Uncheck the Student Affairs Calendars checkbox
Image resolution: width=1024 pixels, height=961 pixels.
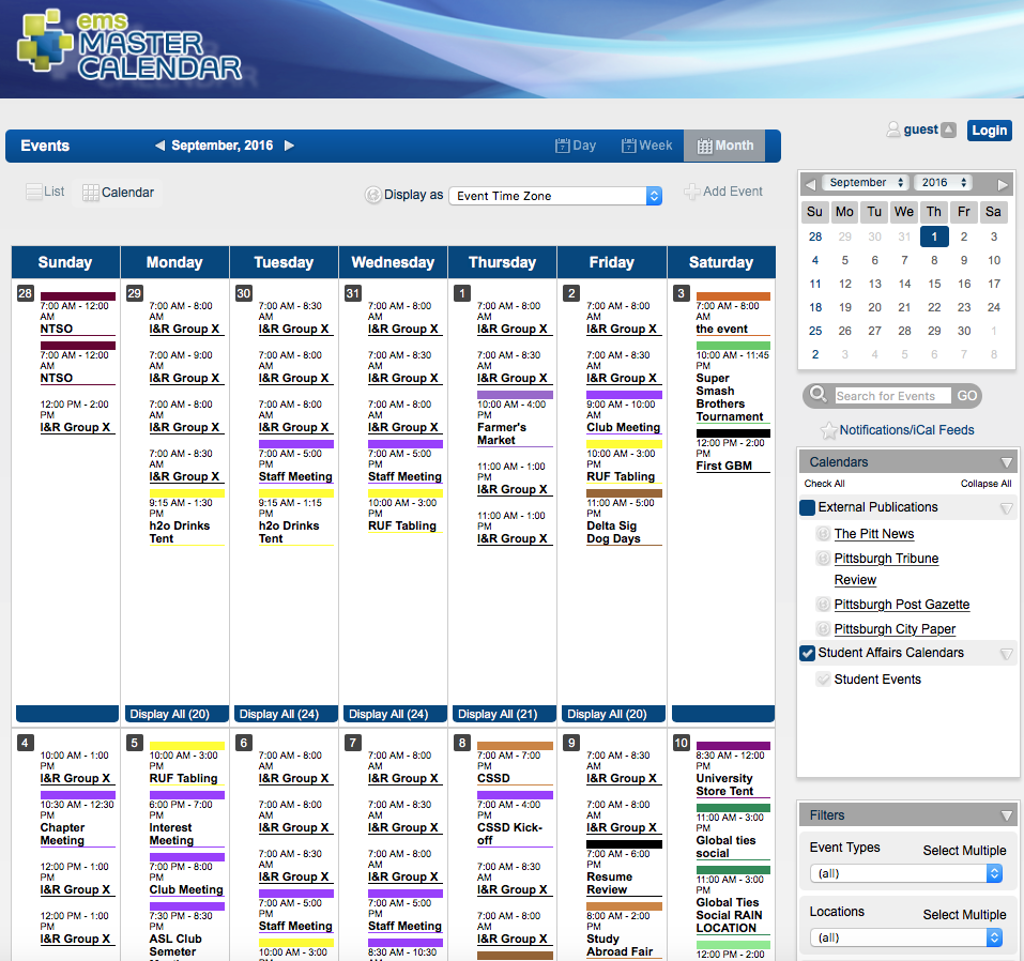pos(806,653)
